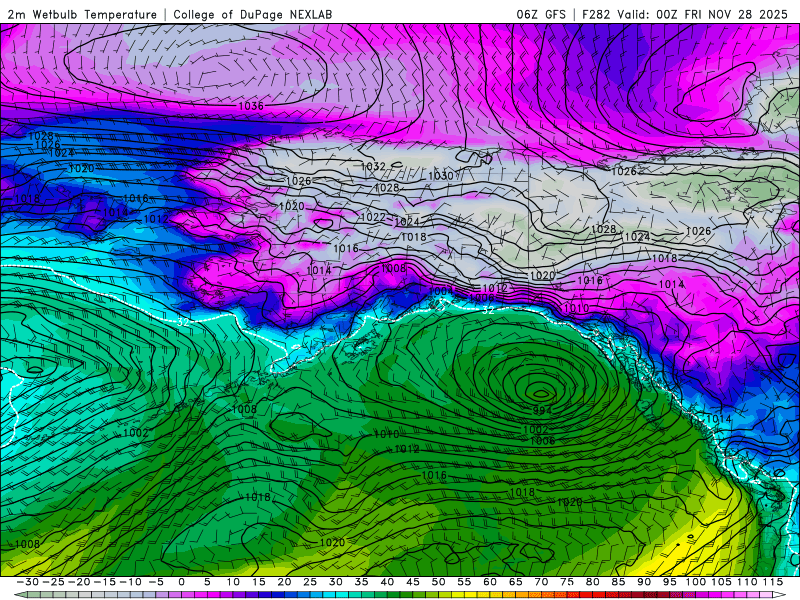This screenshot has height=600, width=800.
Task: Click the 40 value on the color scale
Action: (387, 582)
